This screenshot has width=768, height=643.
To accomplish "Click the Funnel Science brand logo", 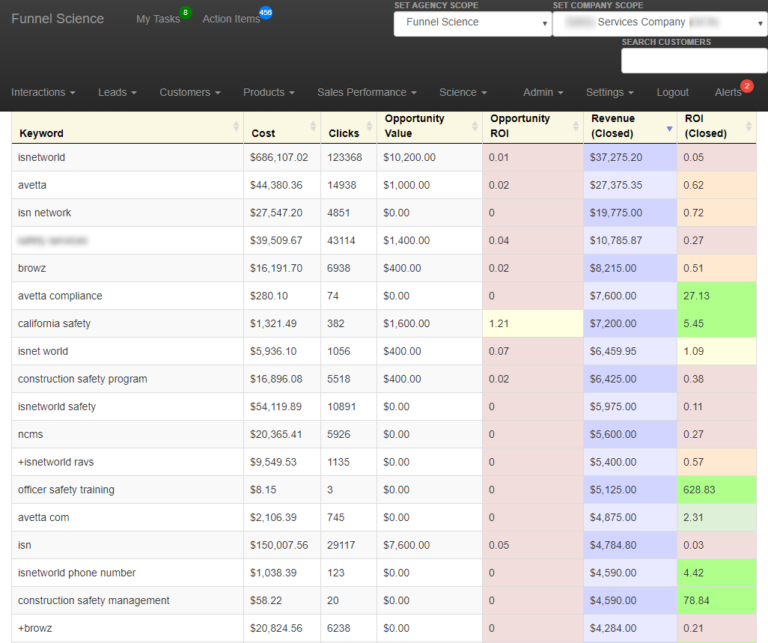I will pyautogui.click(x=57, y=19).
